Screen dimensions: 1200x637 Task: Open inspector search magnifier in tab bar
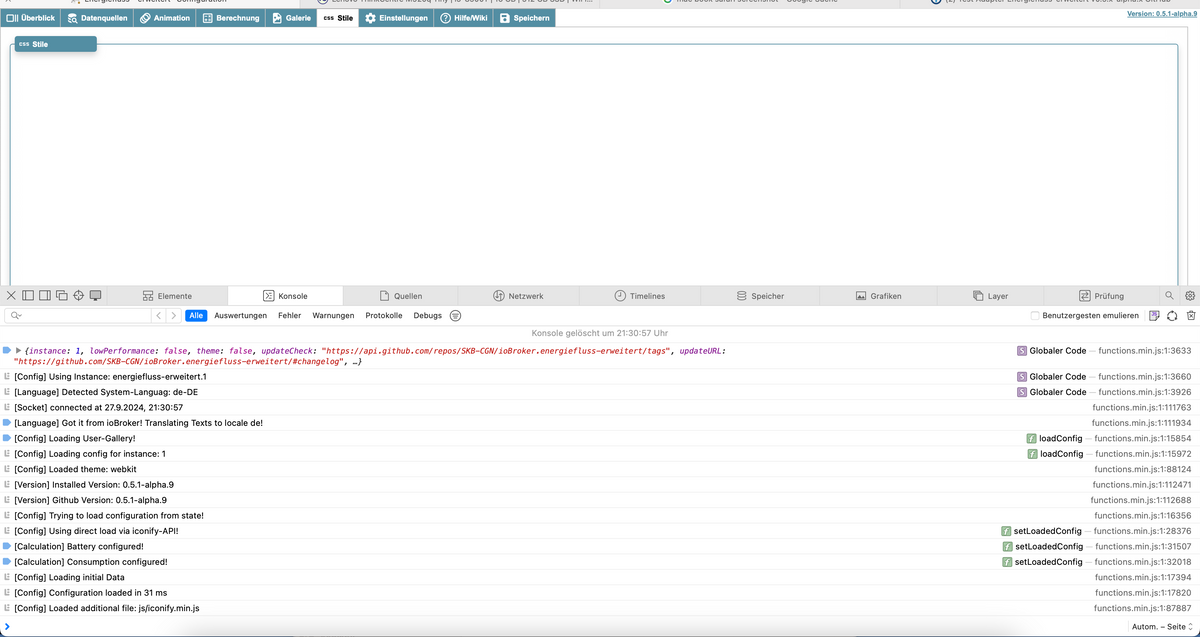coord(1169,296)
